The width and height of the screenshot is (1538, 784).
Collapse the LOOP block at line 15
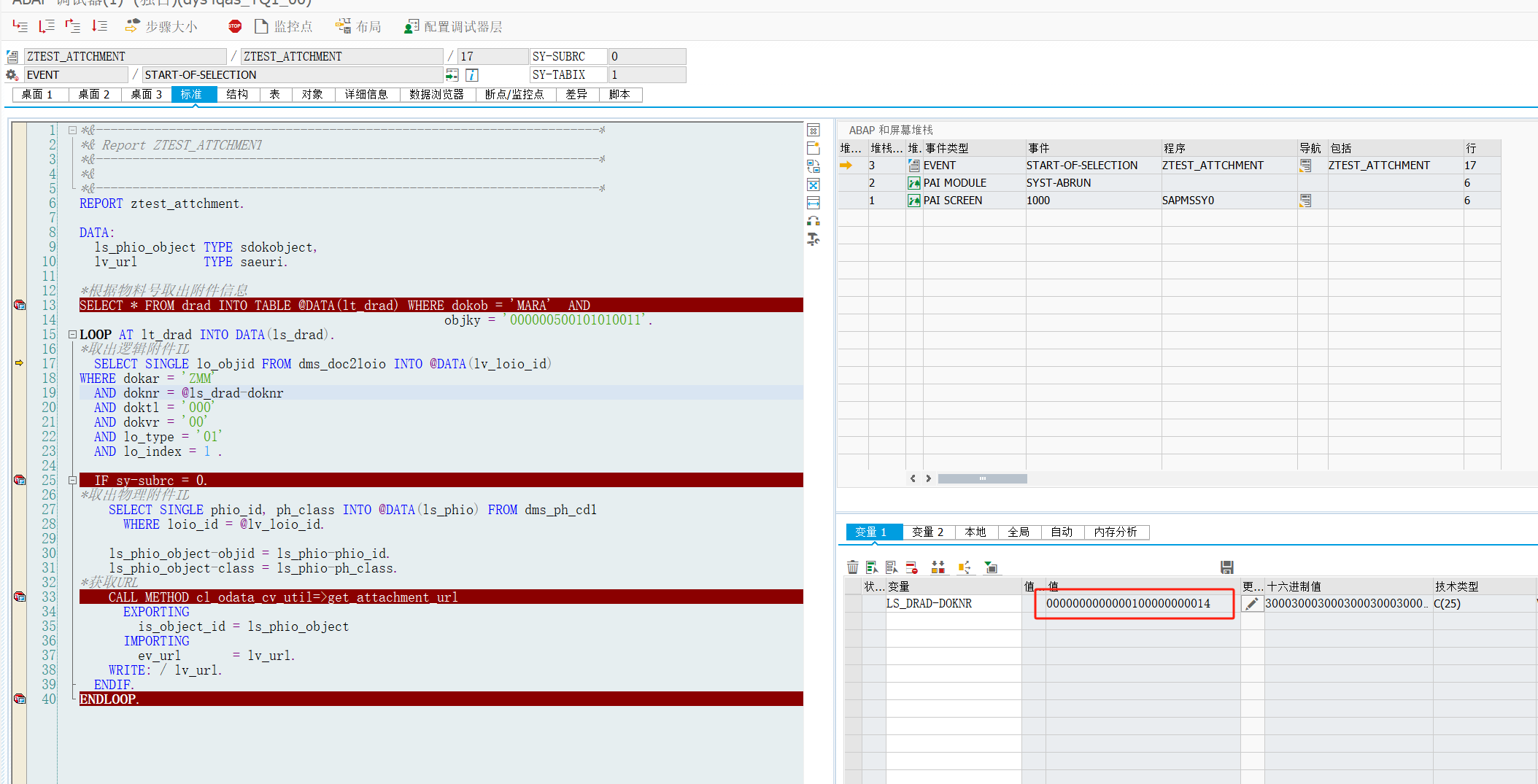tap(73, 335)
